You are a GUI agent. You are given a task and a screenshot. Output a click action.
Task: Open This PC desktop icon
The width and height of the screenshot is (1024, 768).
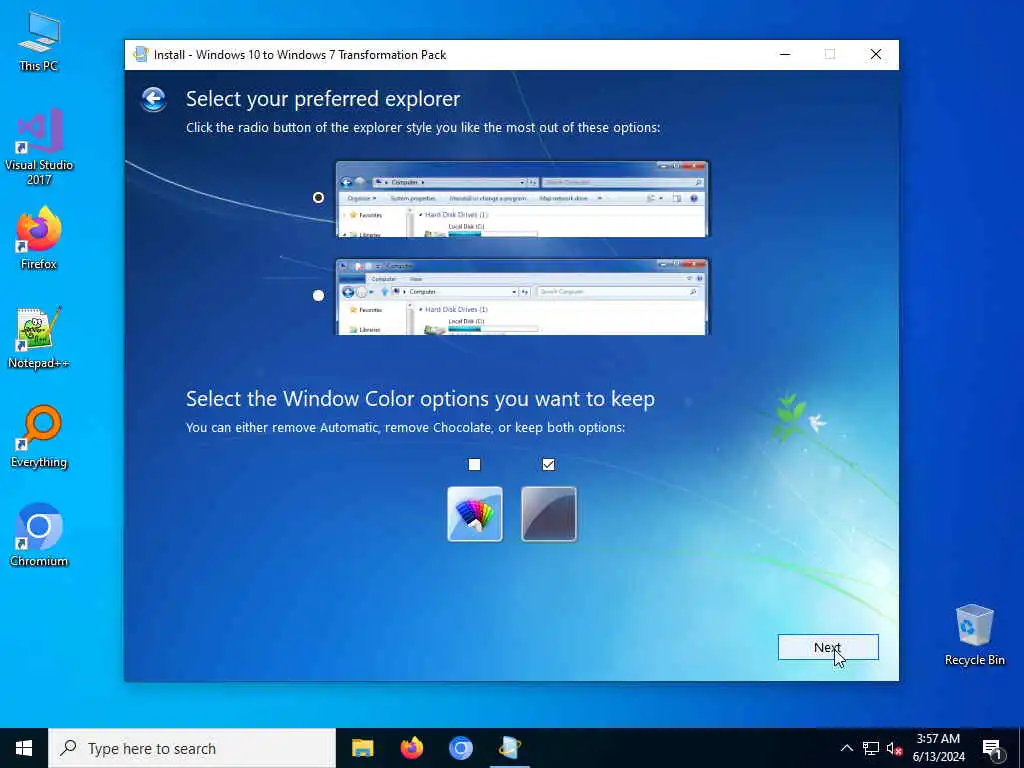(39, 42)
